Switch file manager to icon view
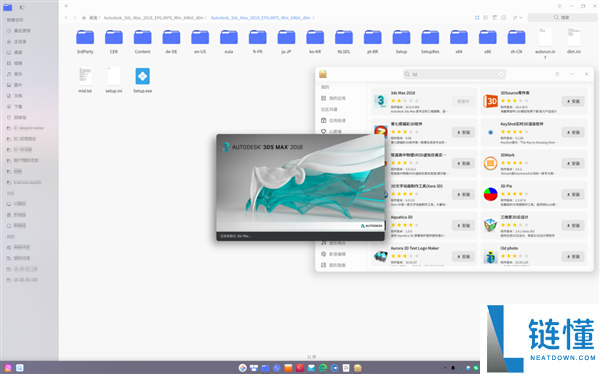 tap(477, 18)
